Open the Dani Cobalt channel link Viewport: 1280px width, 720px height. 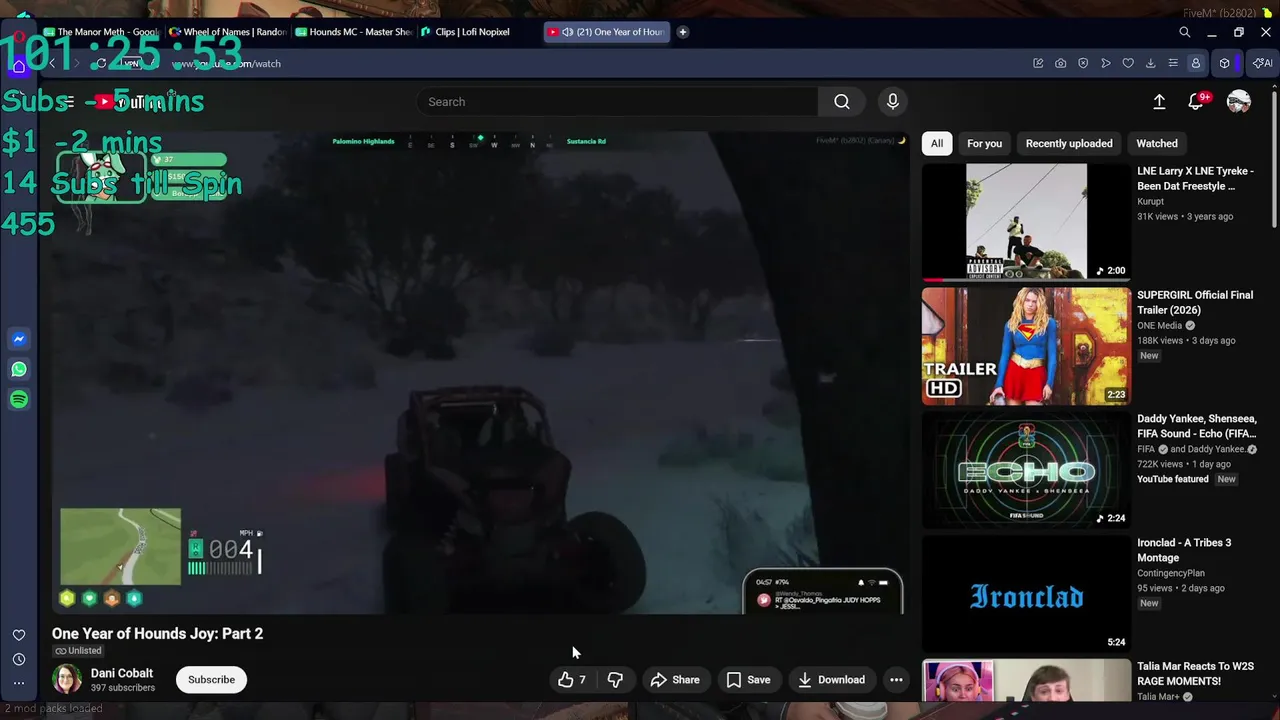122,673
